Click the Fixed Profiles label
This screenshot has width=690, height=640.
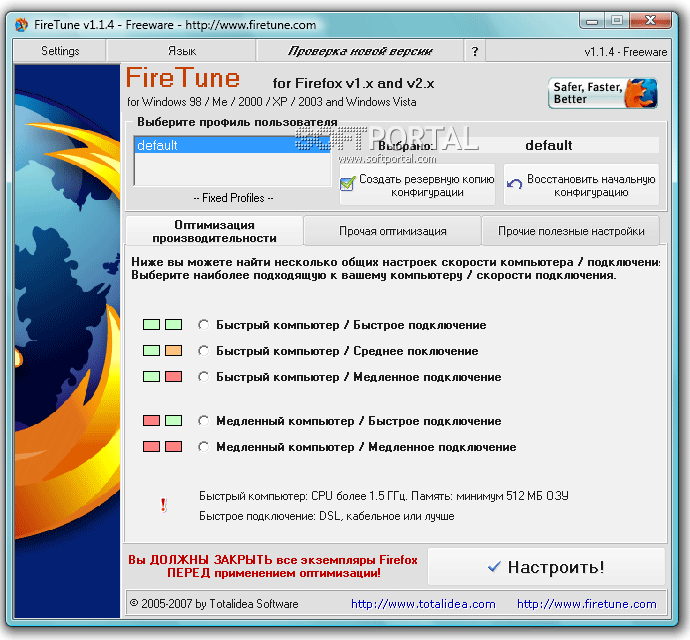(233, 198)
